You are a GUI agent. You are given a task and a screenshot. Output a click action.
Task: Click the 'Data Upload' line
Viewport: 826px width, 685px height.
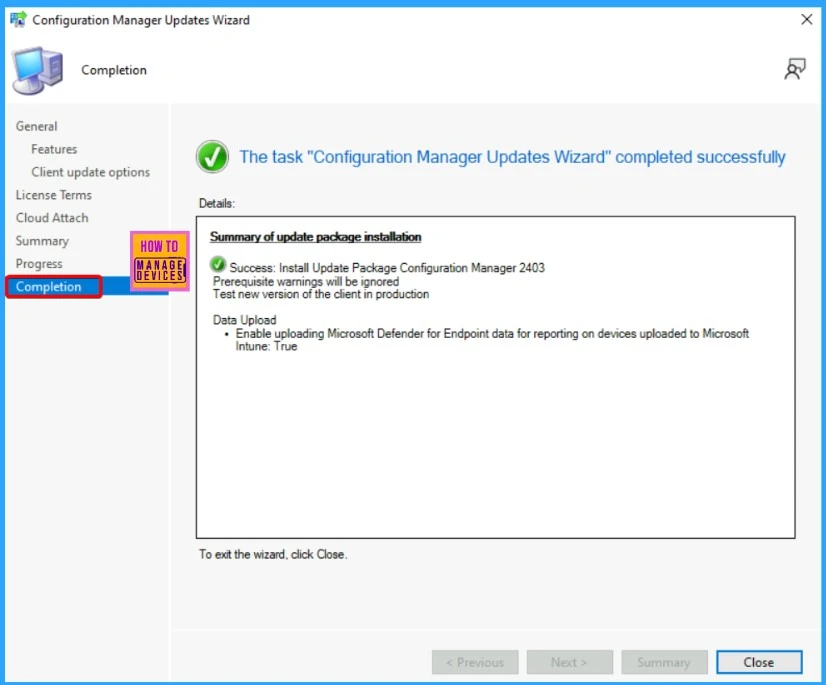[244, 320]
